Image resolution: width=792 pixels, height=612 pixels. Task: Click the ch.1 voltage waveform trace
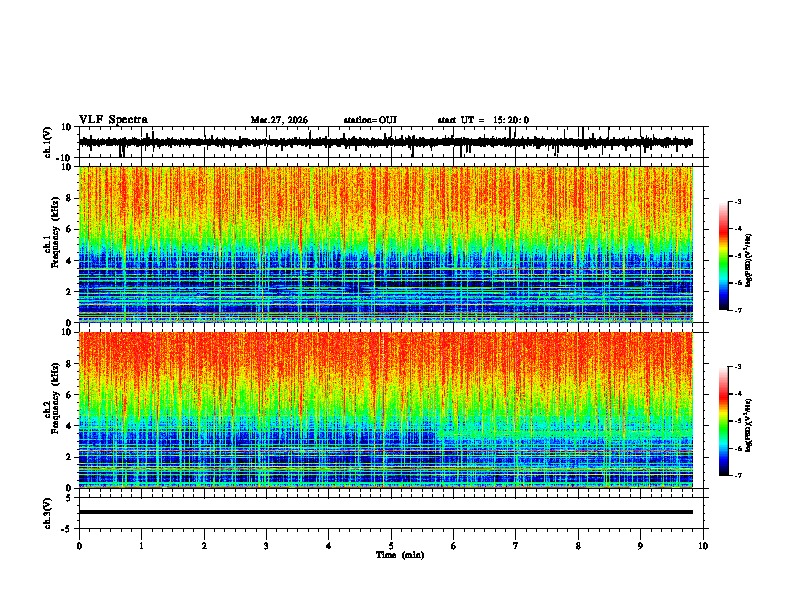(386, 142)
